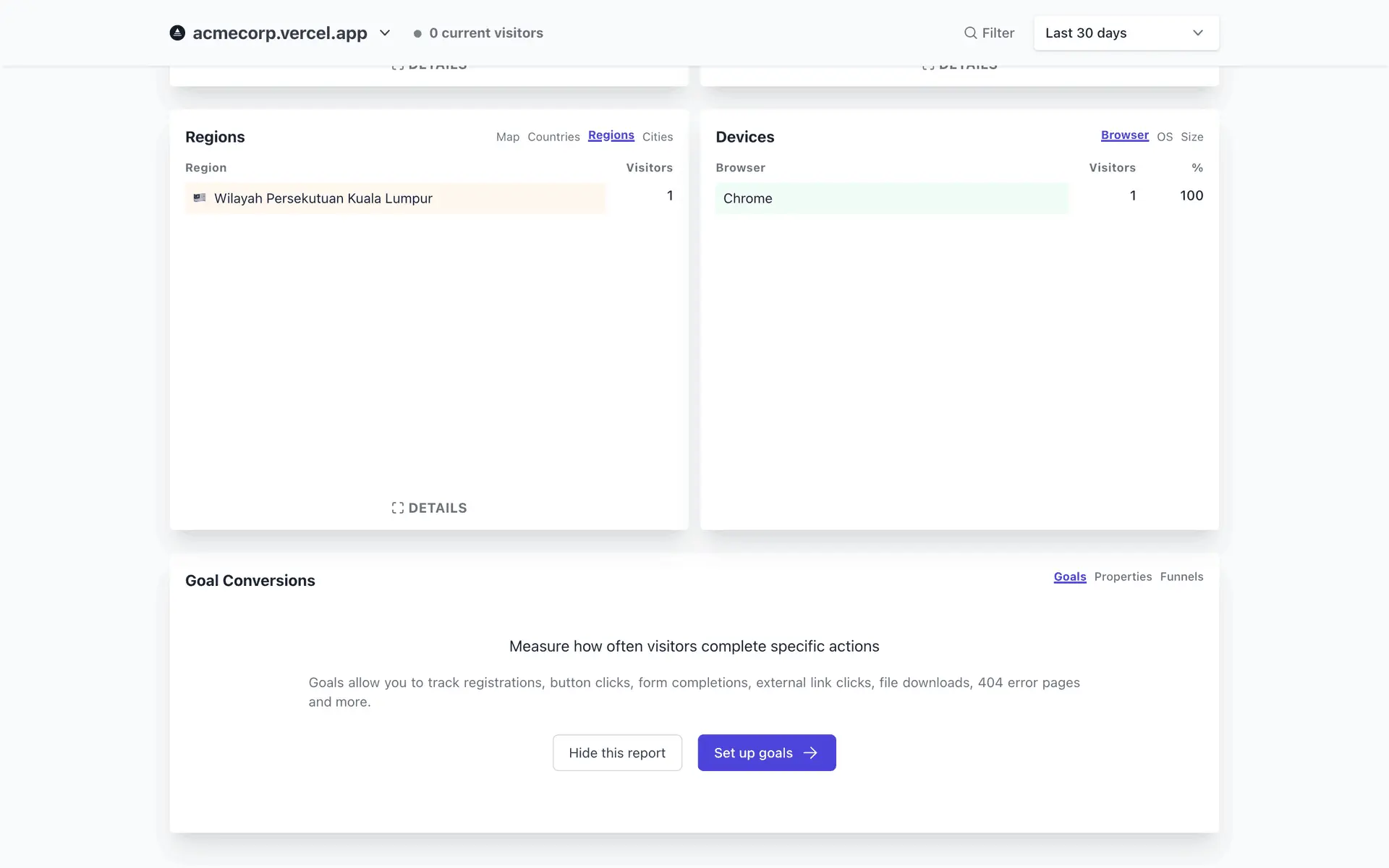1389x868 pixels.
Task: Expand the site switcher chevron
Action: [x=385, y=33]
